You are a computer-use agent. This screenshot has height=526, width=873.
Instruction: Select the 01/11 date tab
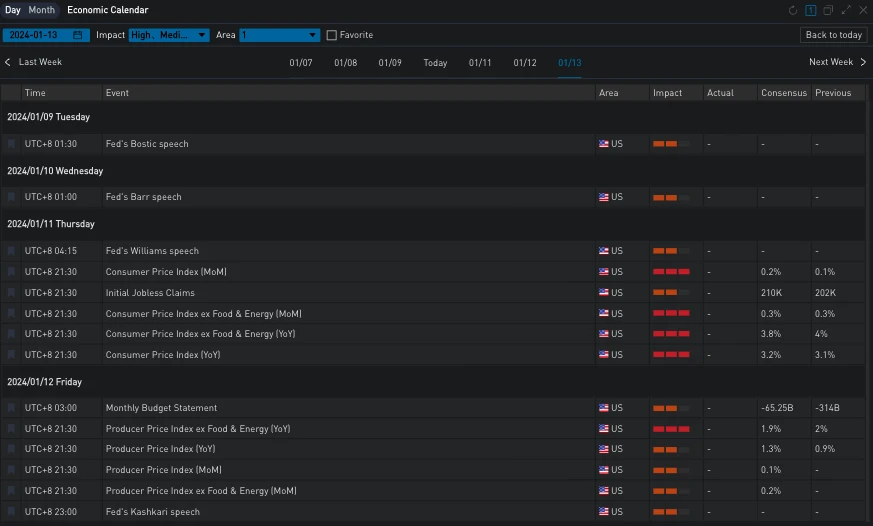click(x=480, y=63)
